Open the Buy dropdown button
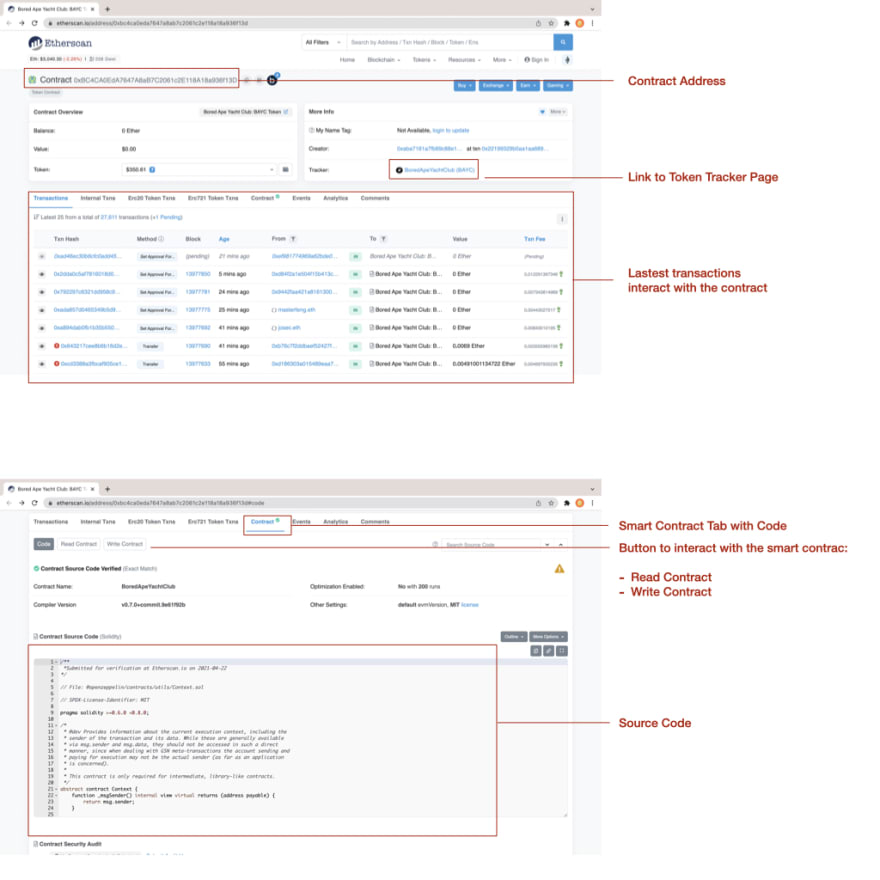The image size is (880, 880). [x=464, y=86]
